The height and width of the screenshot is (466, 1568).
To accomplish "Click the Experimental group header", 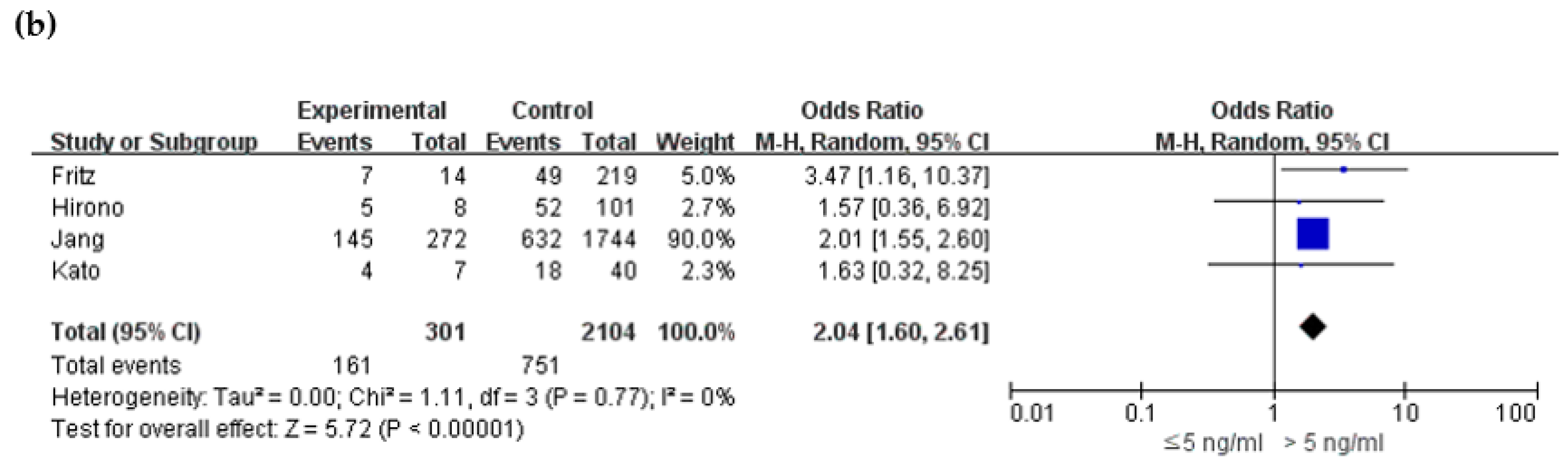I will point(371,111).
